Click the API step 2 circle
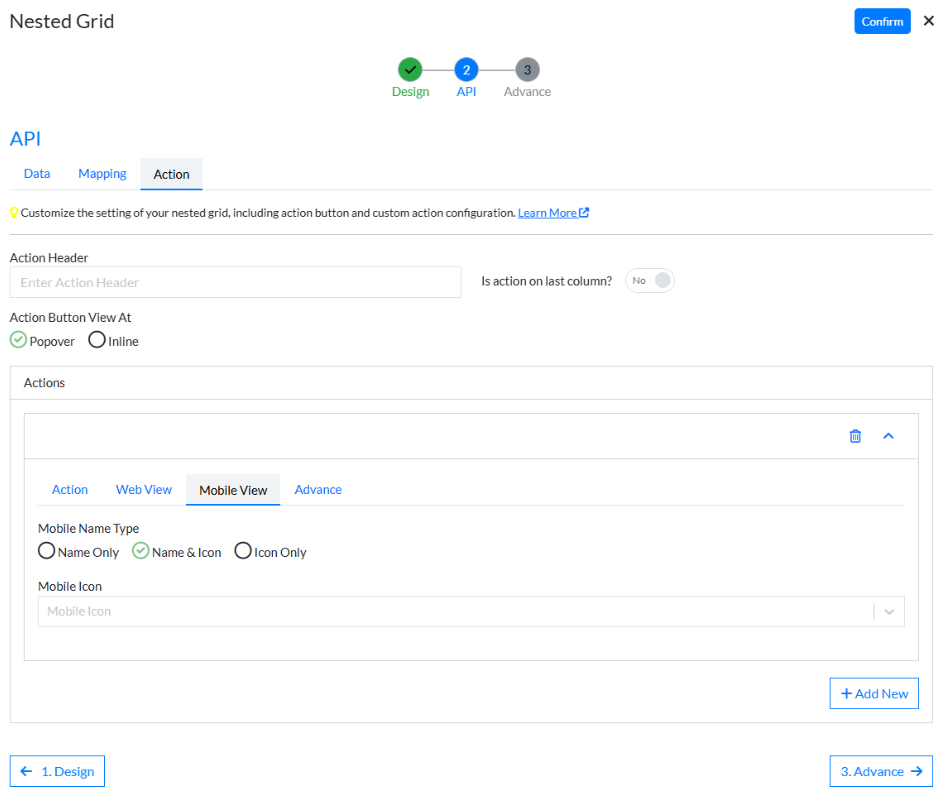This screenshot has height=796, width=942. (x=466, y=70)
